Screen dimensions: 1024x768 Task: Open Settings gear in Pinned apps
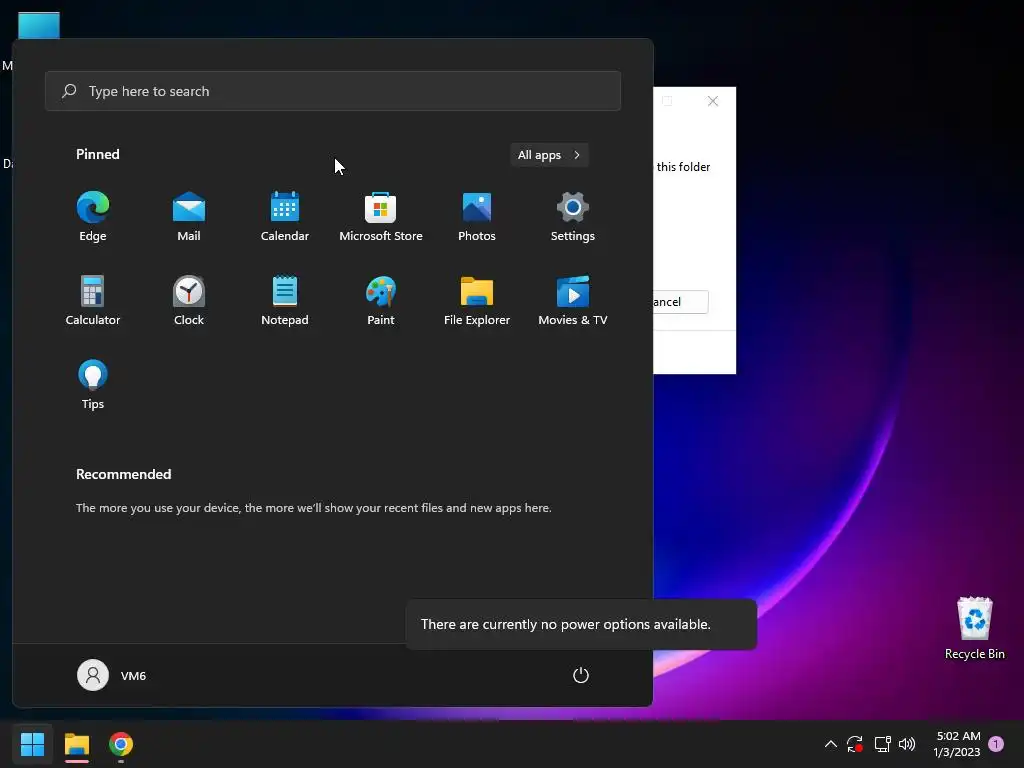click(573, 217)
